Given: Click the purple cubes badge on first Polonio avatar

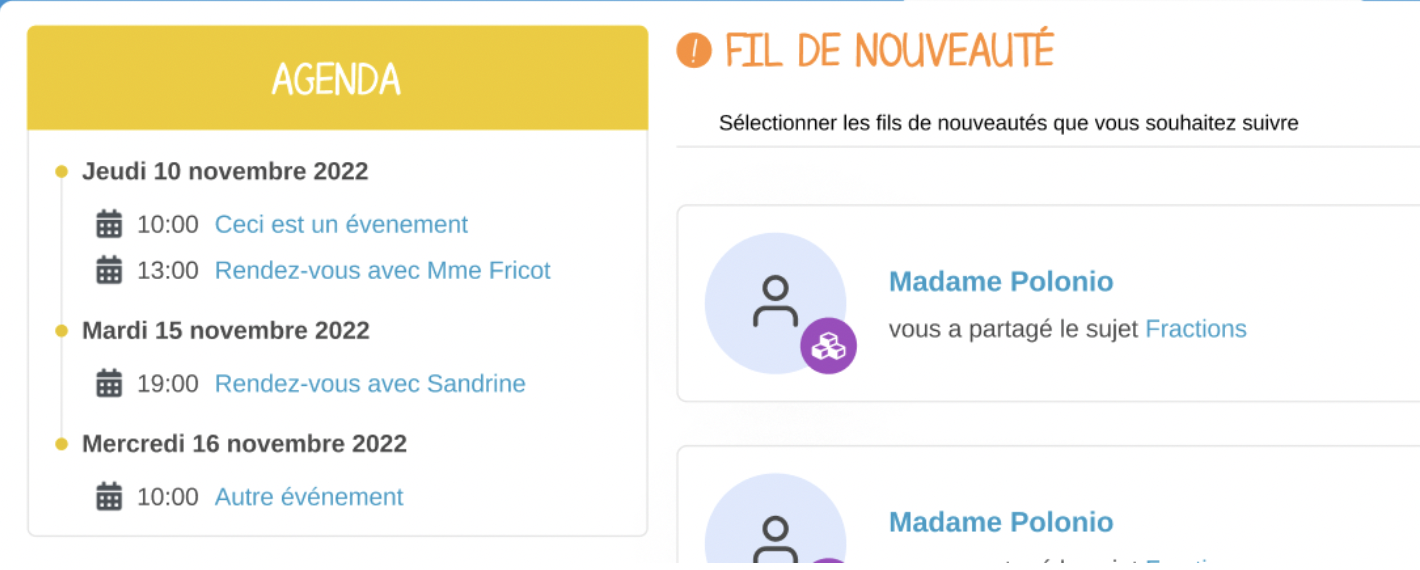Looking at the screenshot, I should [828, 346].
